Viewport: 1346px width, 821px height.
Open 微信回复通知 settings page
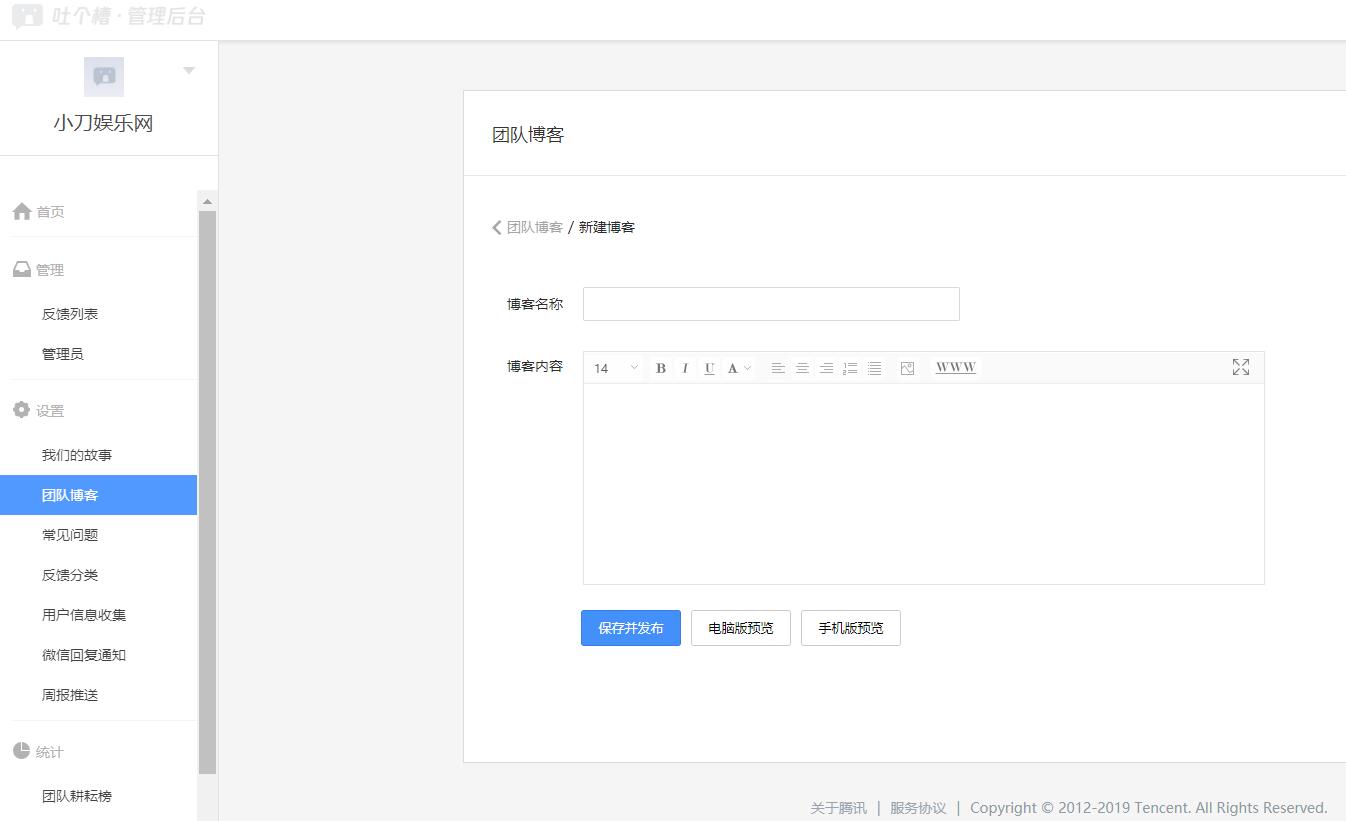point(84,655)
